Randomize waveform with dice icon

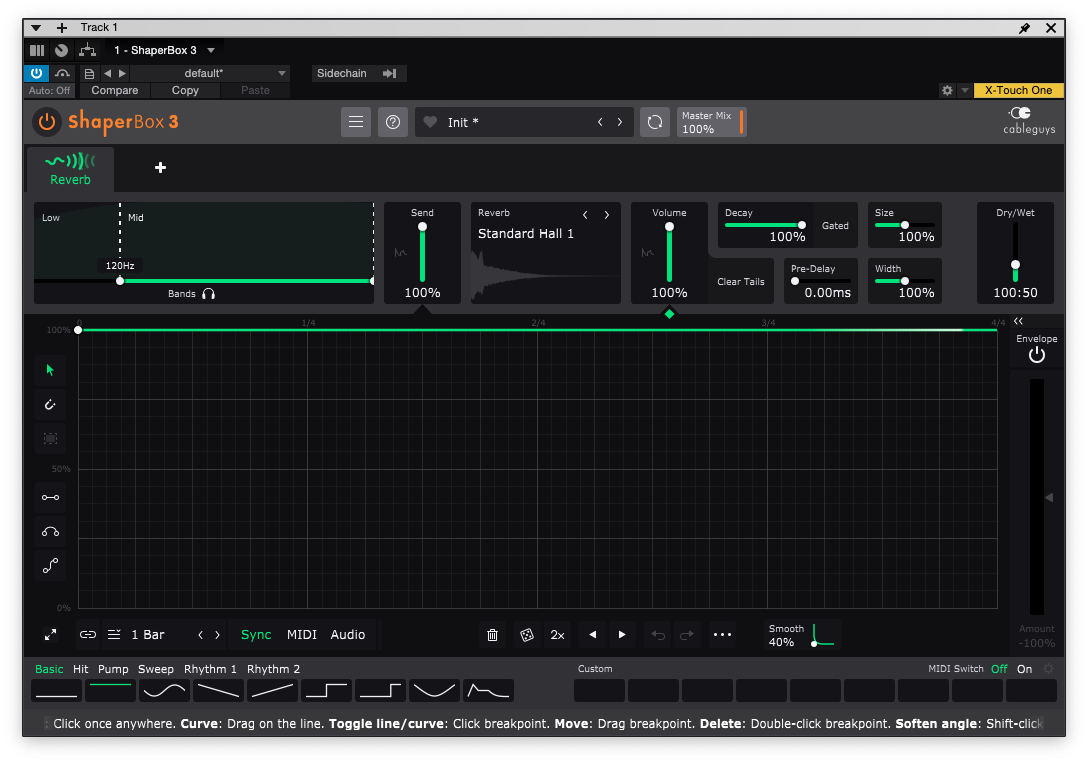[x=527, y=635]
